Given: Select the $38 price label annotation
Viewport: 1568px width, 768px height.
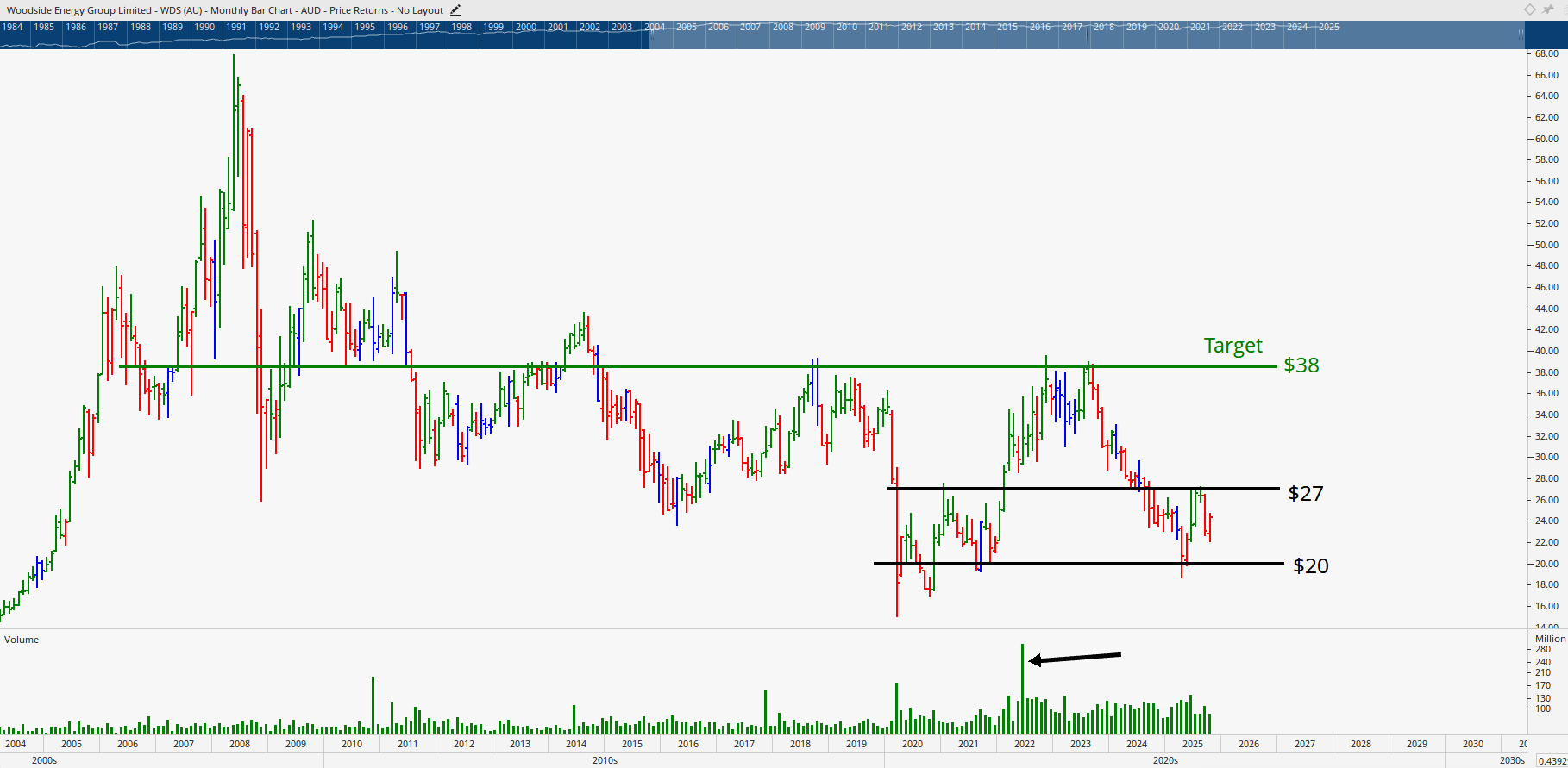Looking at the screenshot, I should point(1301,365).
